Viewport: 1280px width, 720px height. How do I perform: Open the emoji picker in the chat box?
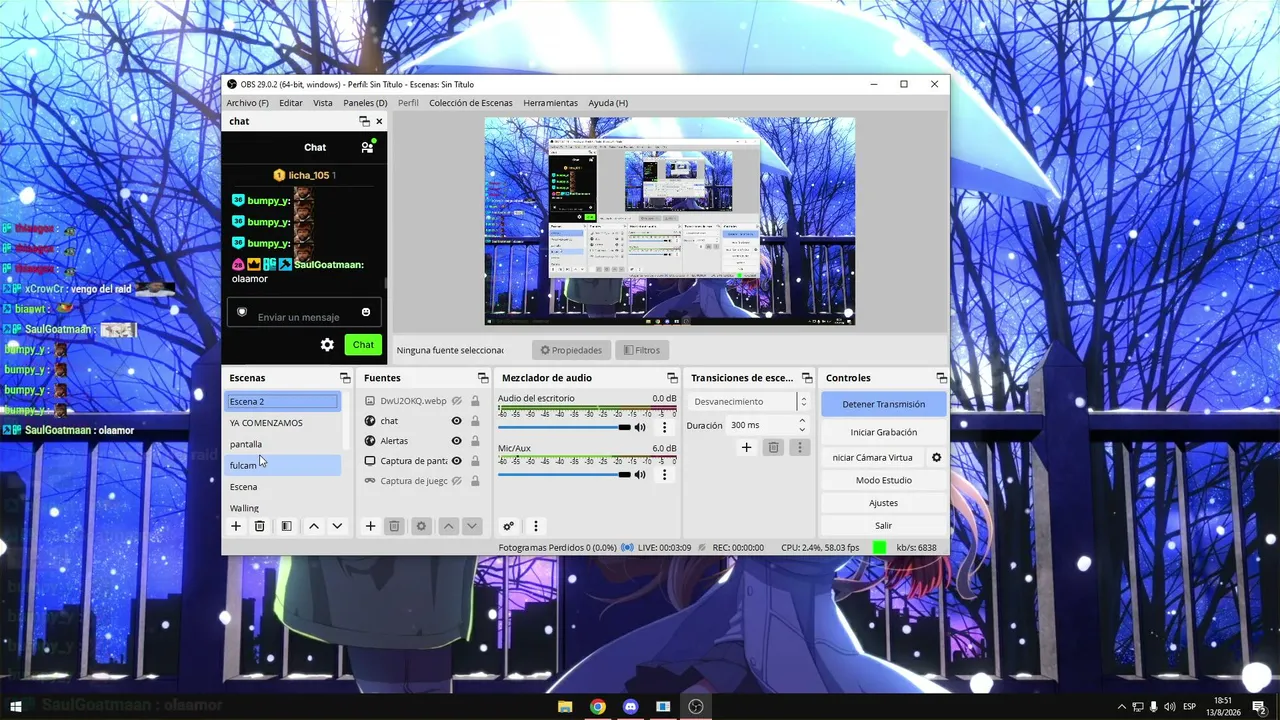(366, 312)
